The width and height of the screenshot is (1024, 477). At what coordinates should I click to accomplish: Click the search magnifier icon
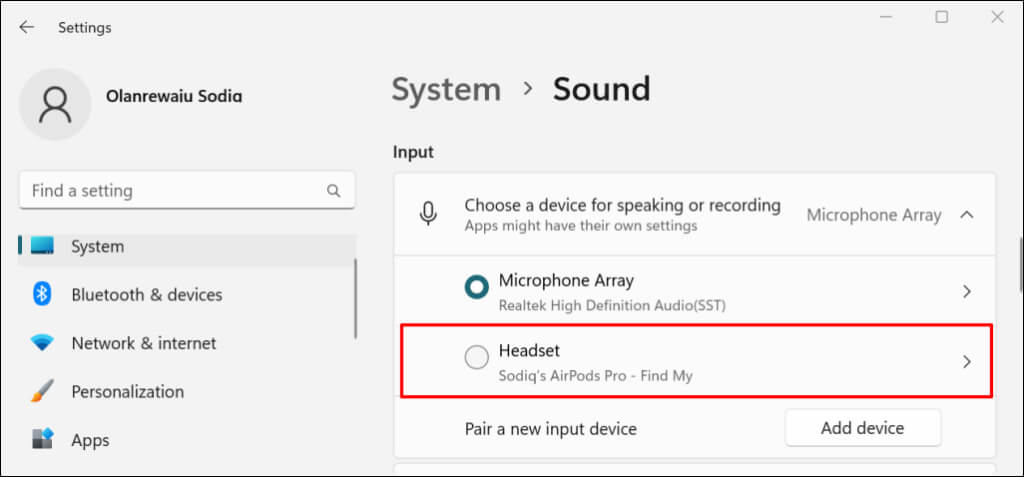coord(334,190)
